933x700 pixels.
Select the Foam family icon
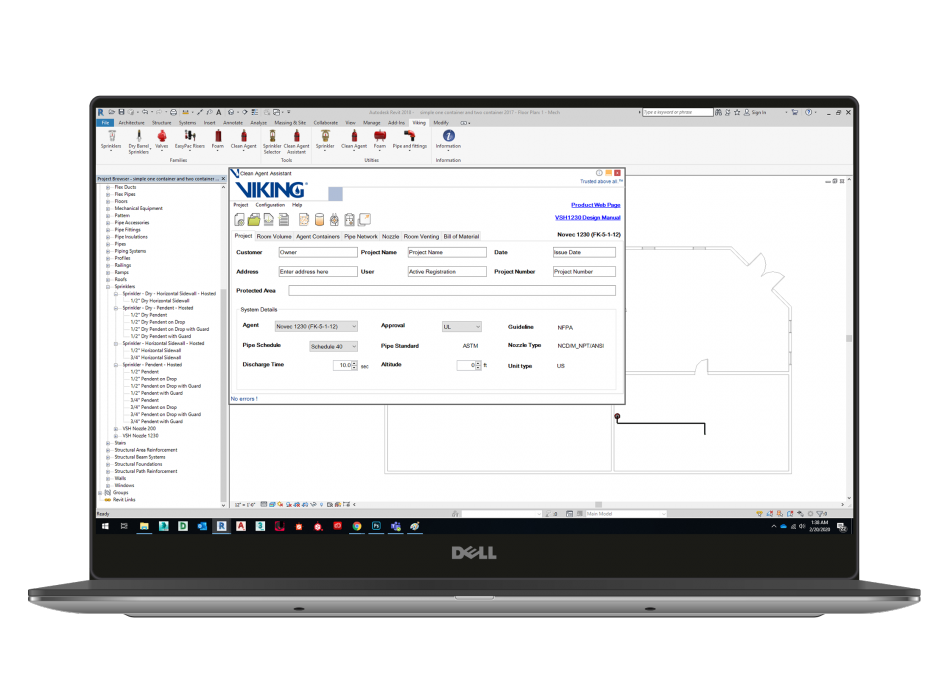click(x=218, y=139)
